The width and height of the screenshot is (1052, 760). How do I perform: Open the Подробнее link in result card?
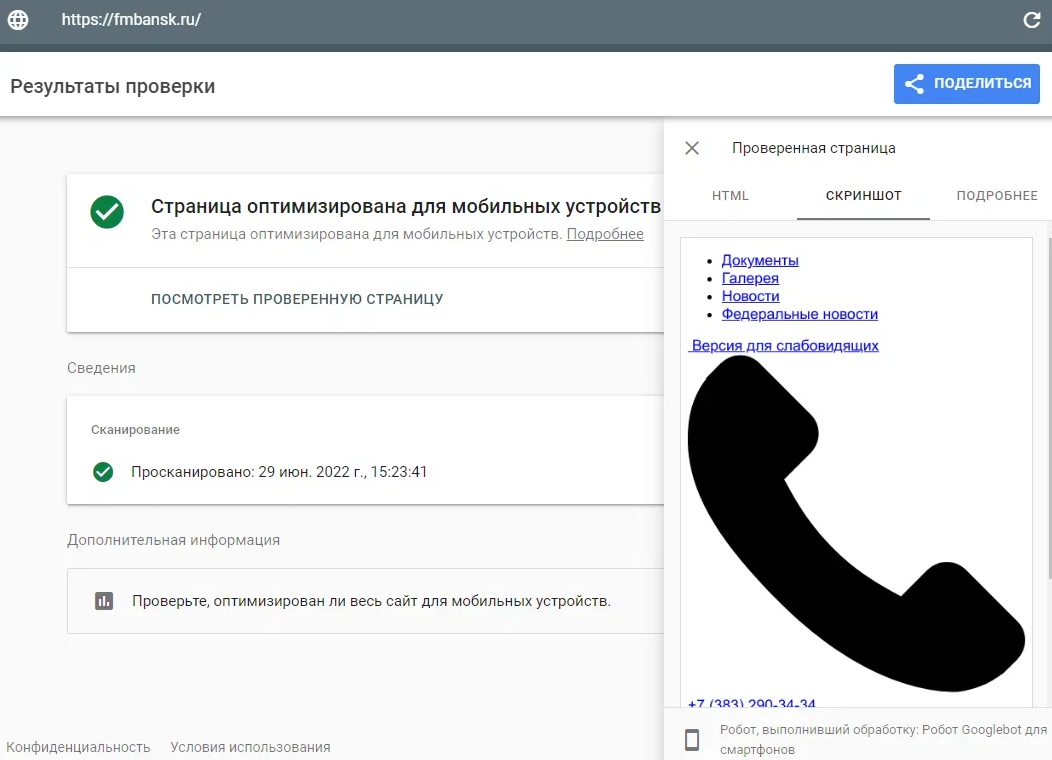click(x=605, y=234)
